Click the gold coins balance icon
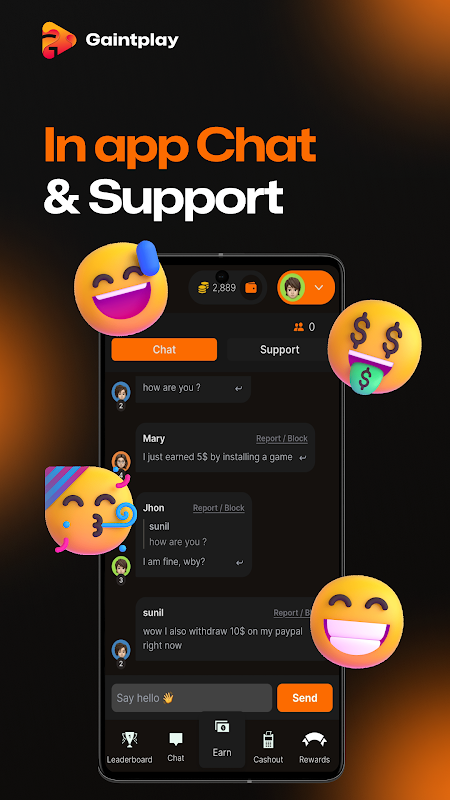450x800 pixels. coord(203,288)
